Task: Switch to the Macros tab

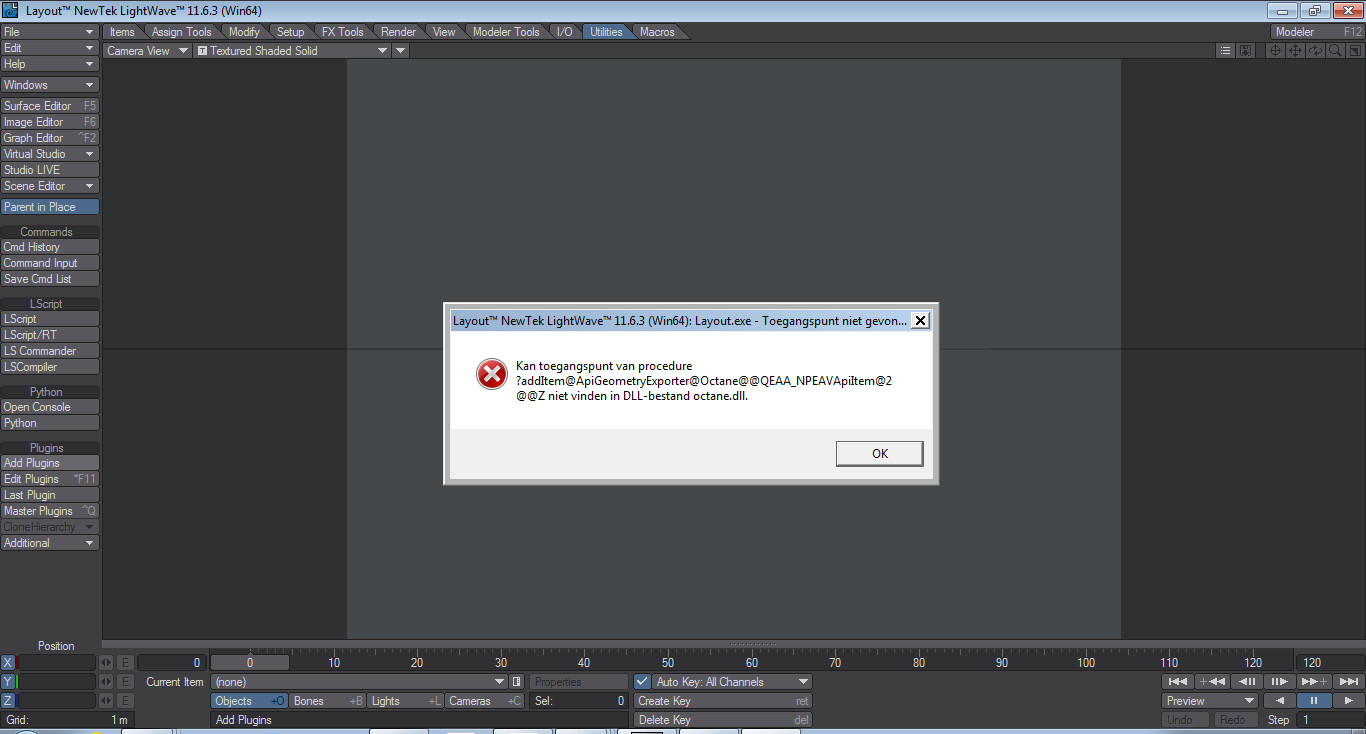Action: click(657, 32)
